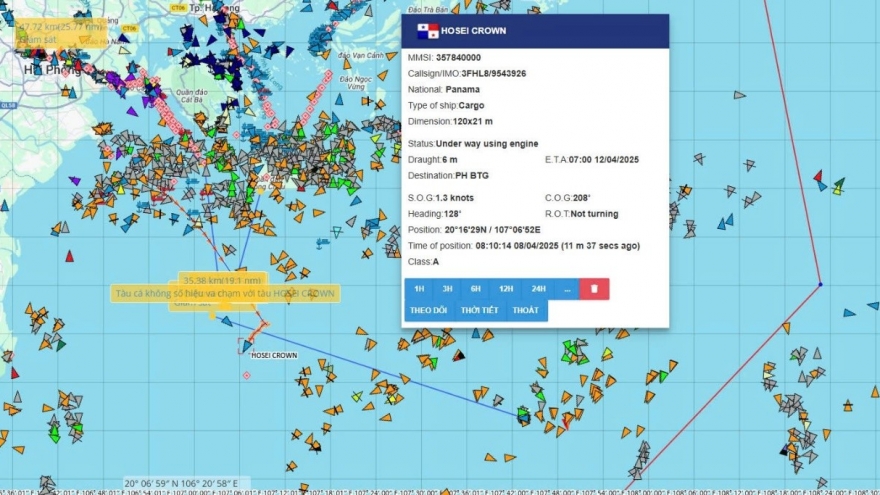Close the popup with THOÁT

click(525, 310)
